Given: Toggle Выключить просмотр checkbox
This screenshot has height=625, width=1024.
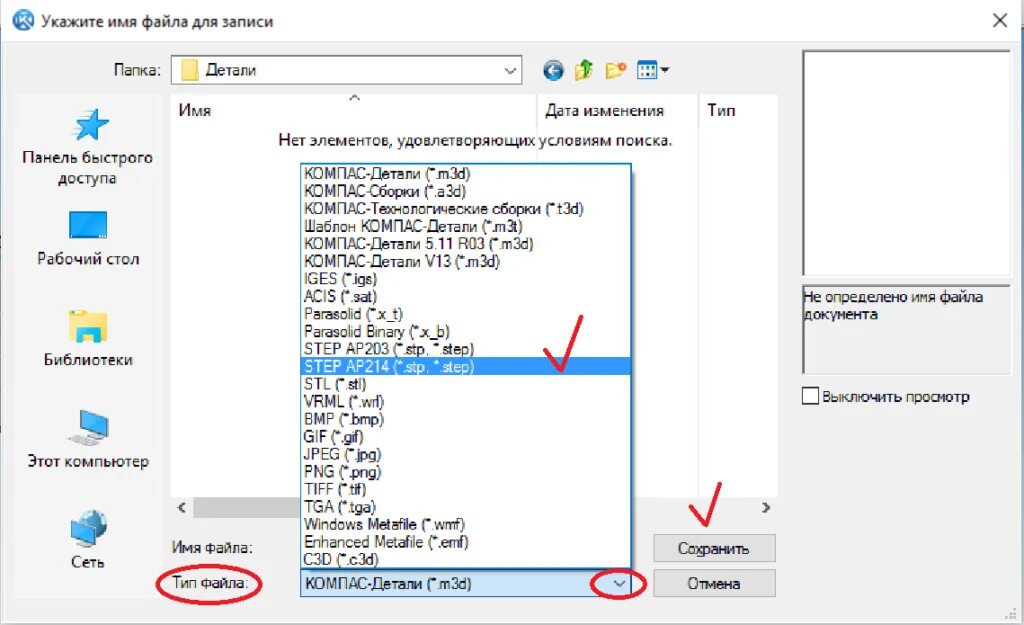Looking at the screenshot, I should click(810, 396).
